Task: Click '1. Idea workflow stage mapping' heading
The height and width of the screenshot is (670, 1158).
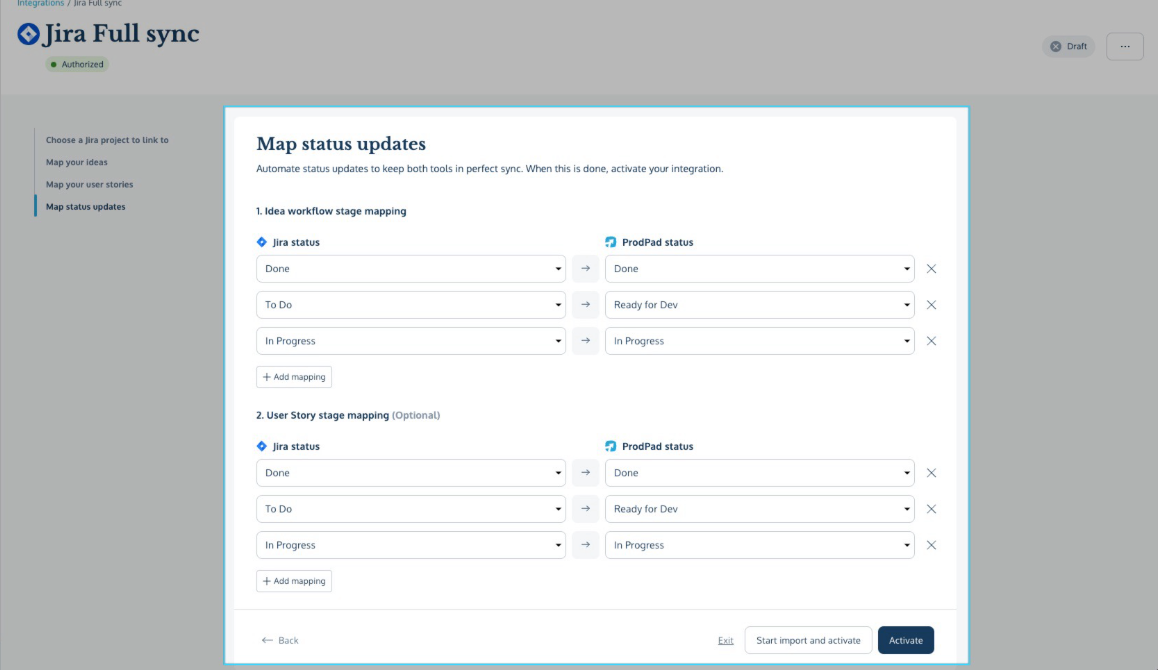Action: pyautogui.click(x=331, y=211)
